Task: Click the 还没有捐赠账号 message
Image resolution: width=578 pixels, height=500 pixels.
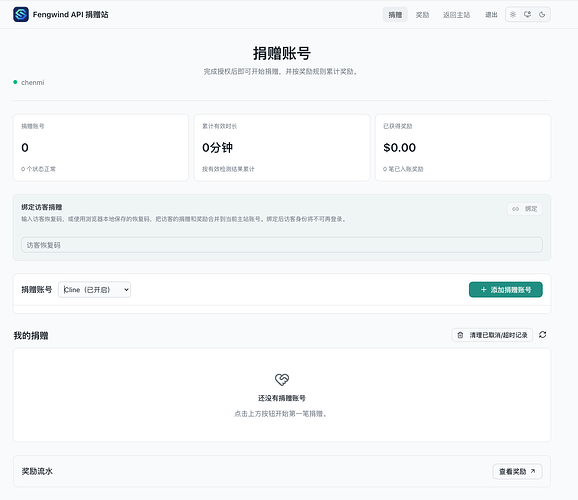Action: click(282, 398)
